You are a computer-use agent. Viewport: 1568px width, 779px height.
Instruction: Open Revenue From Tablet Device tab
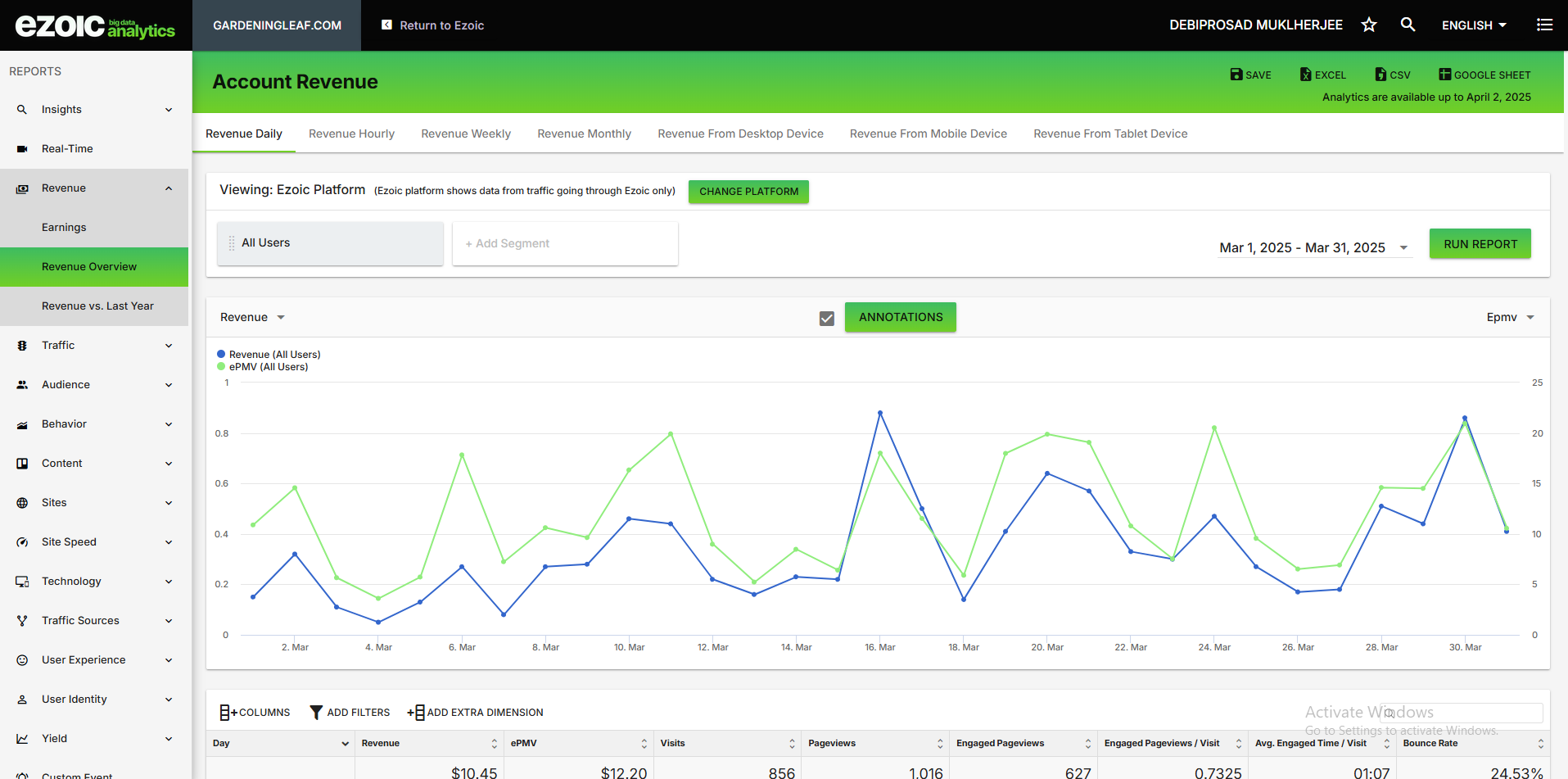[1110, 134]
